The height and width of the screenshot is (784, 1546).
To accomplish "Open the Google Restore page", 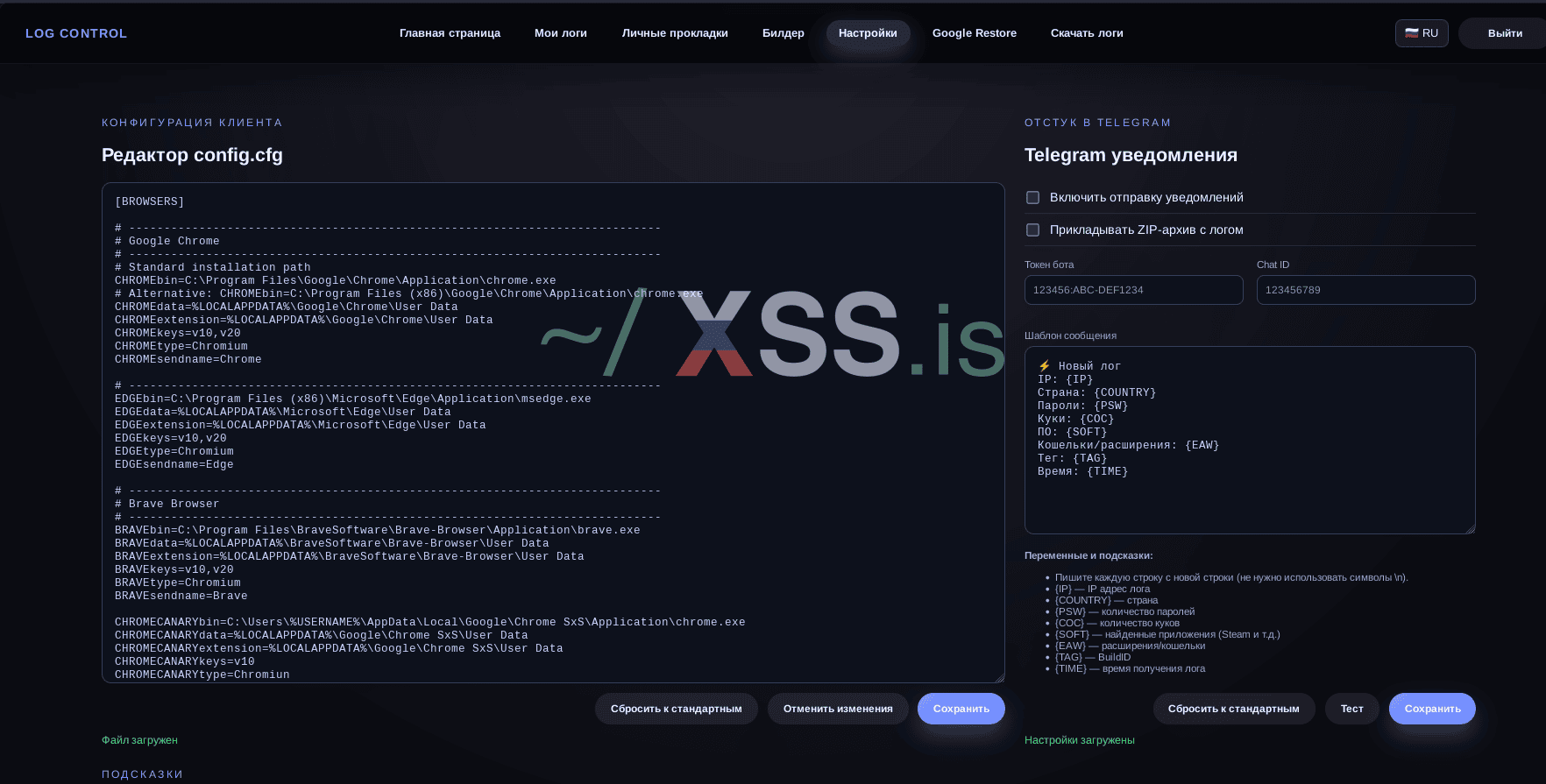I will tap(975, 33).
